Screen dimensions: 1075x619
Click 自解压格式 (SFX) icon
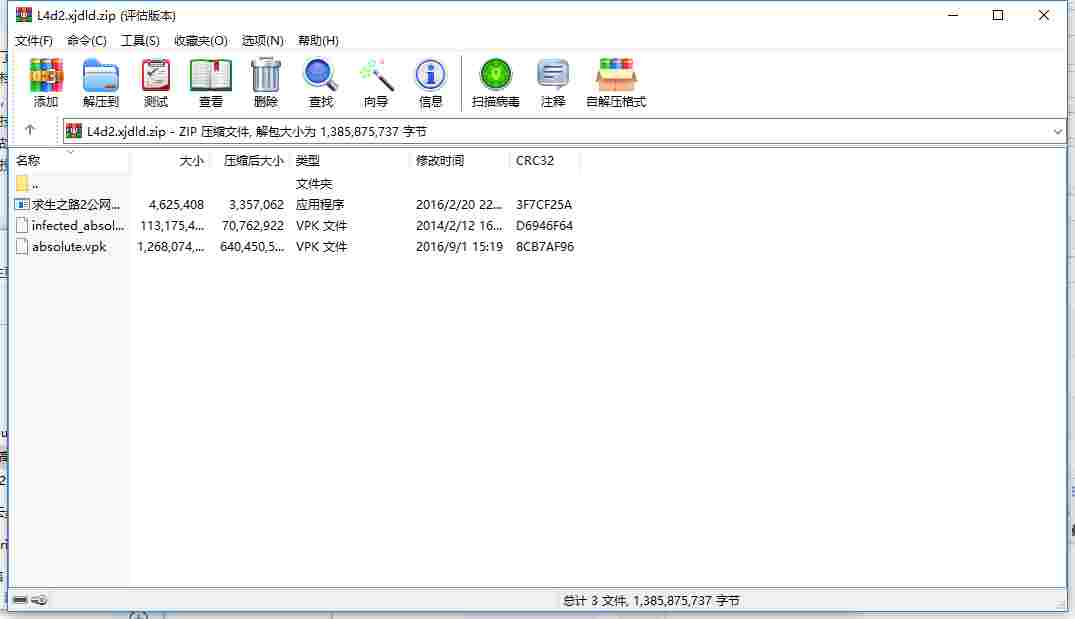[x=616, y=75]
